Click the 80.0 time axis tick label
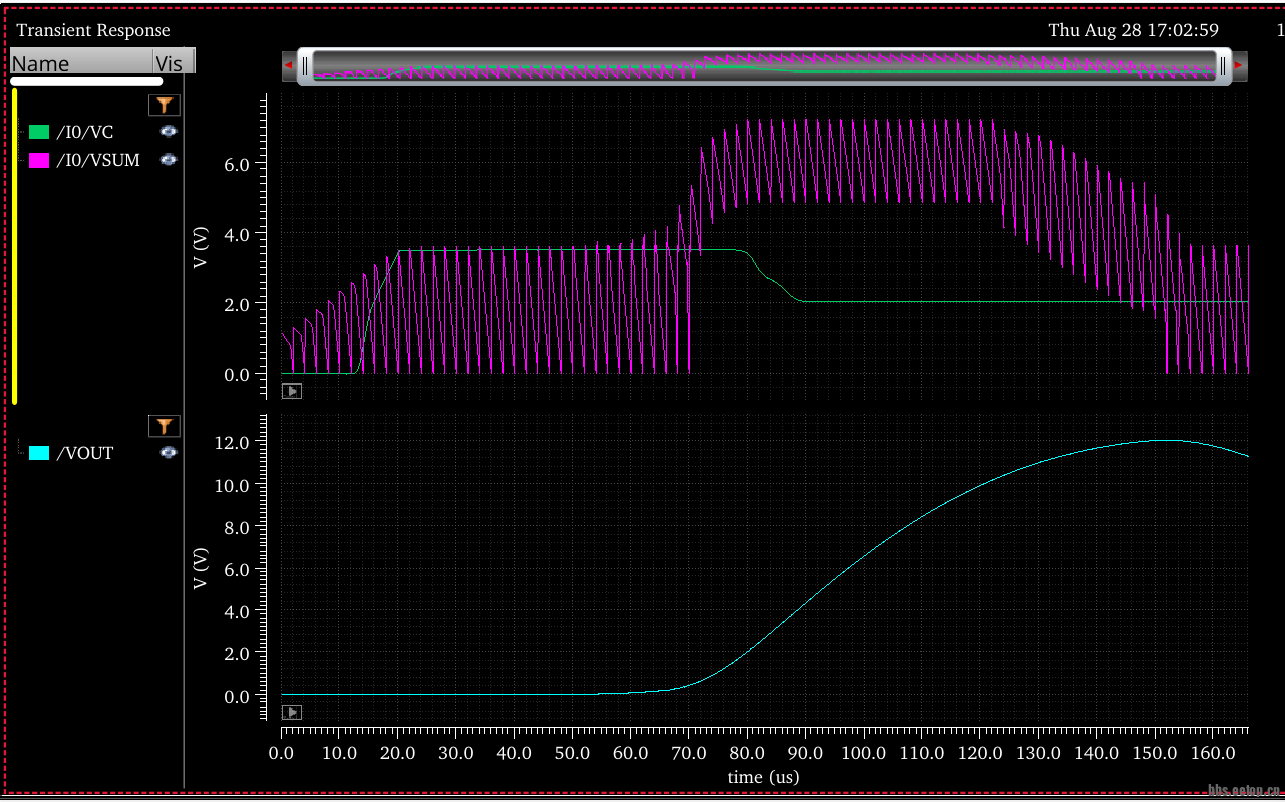1285x802 pixels. tap(747, 751)
